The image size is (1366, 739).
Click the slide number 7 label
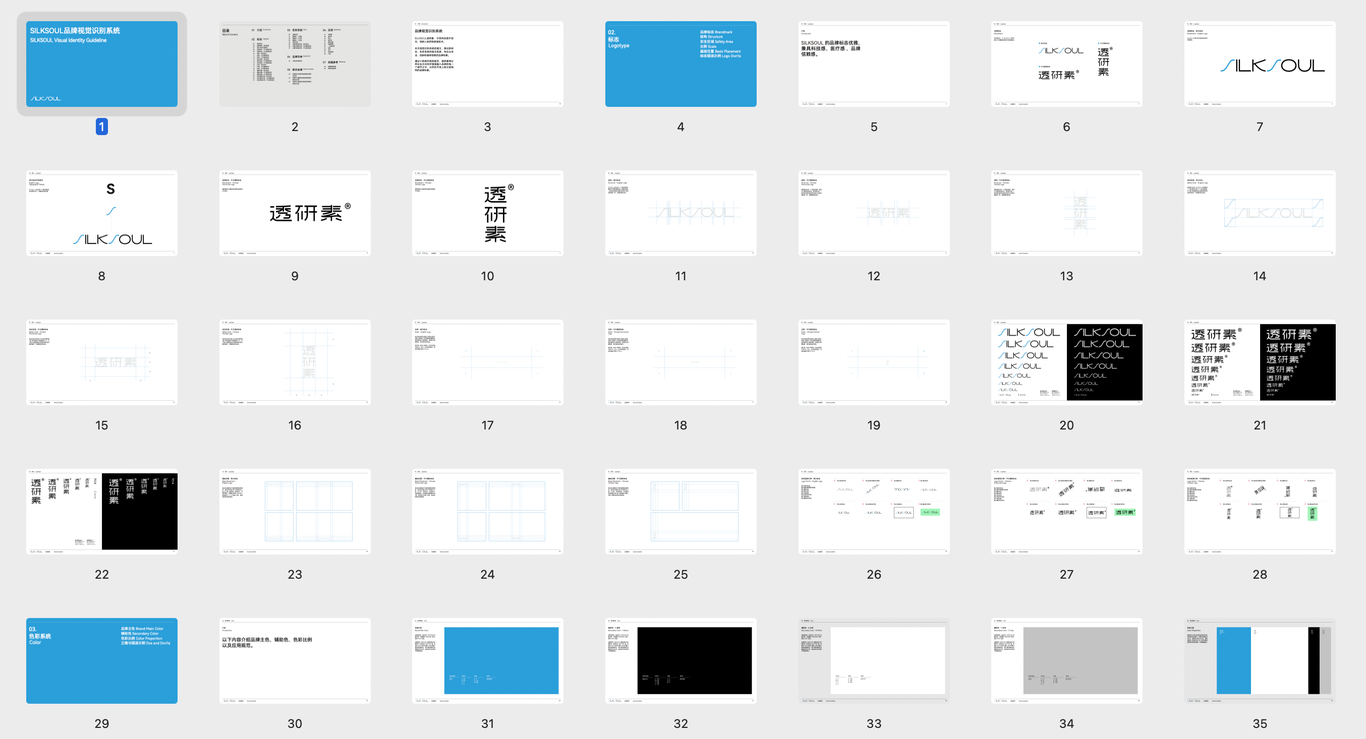(1260, 127)
